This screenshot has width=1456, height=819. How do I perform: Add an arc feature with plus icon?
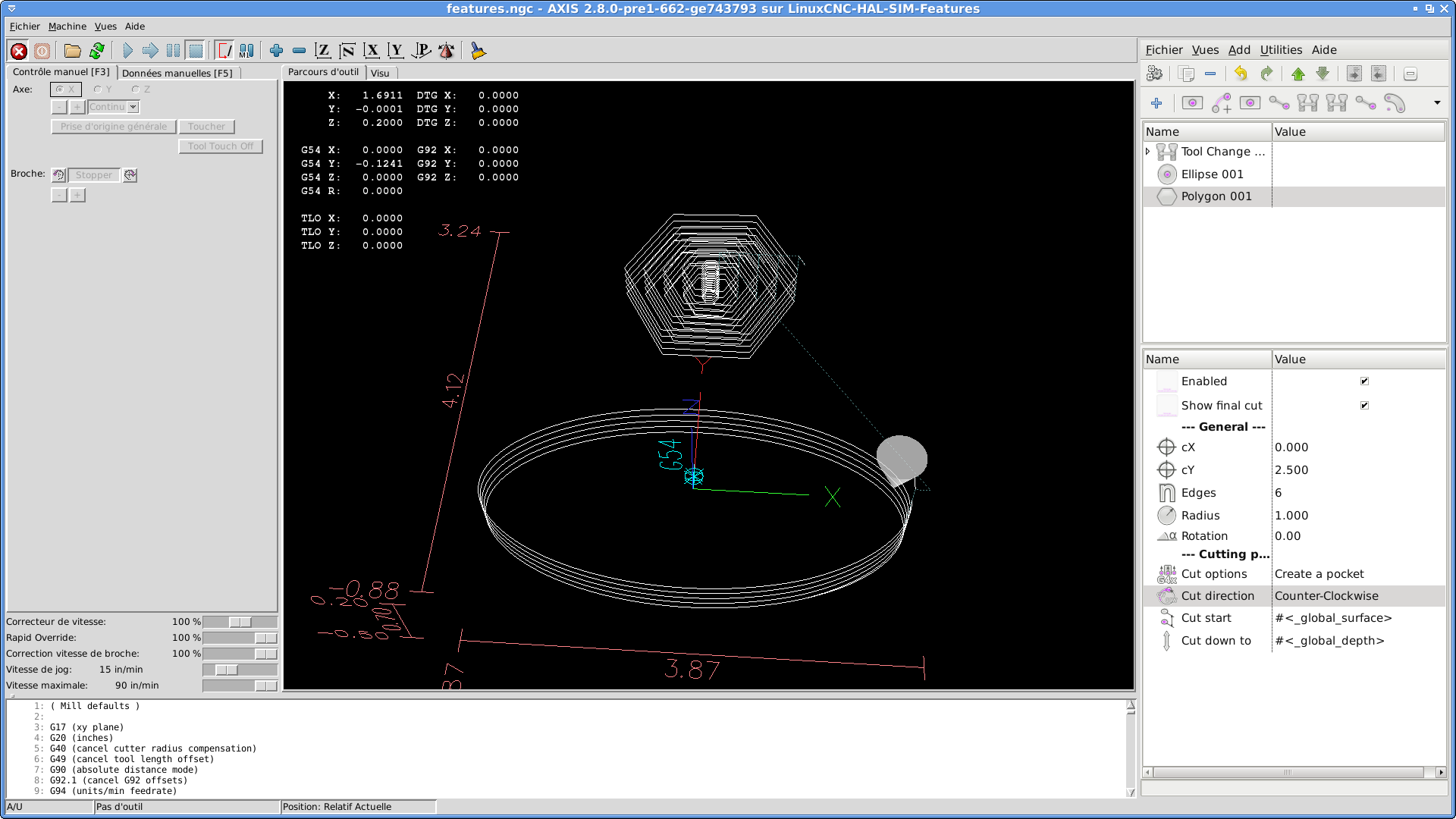tap(1222, 103)
